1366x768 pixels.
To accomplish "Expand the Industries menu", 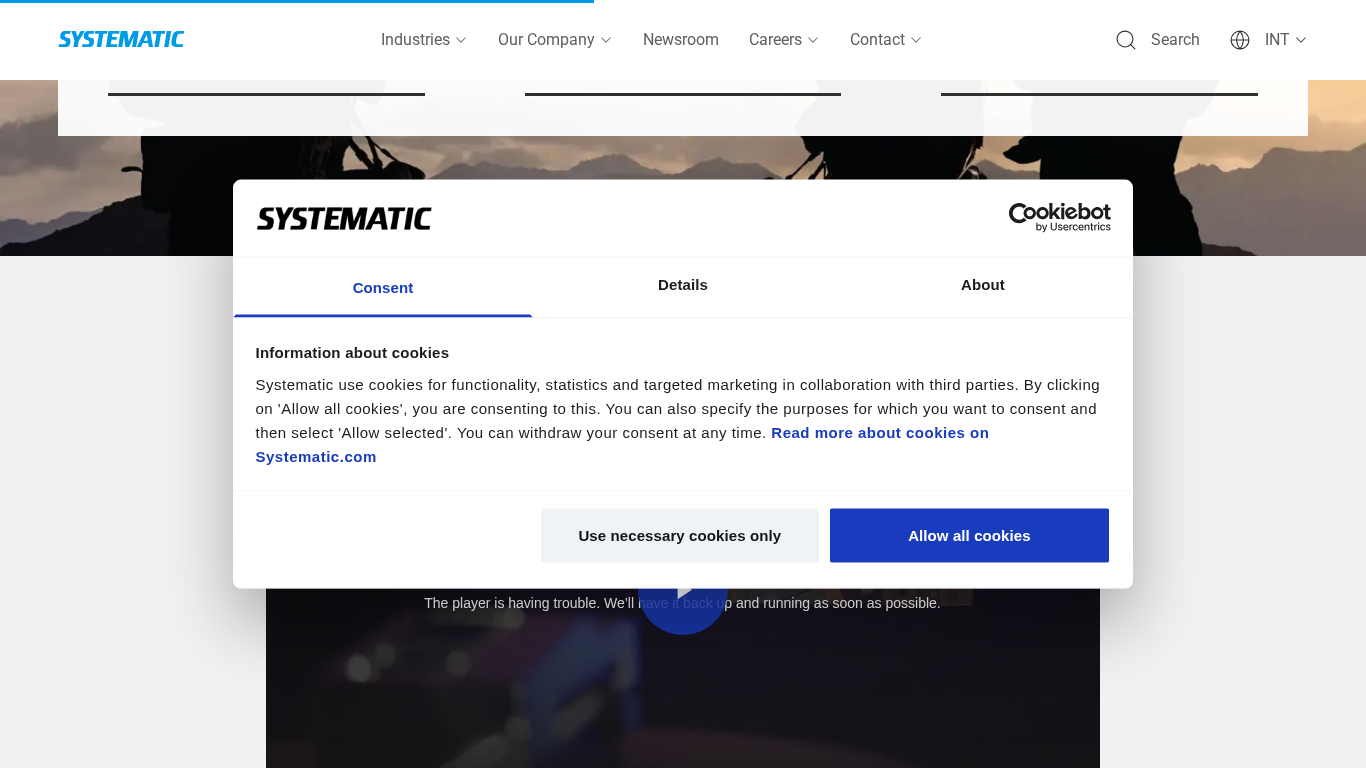I will 423,40.
